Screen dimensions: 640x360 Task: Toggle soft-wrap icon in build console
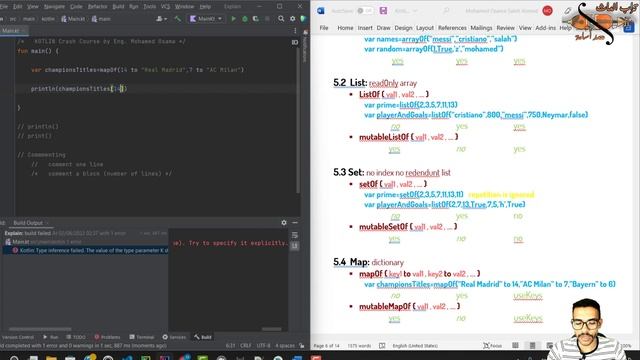tap(295, 235)
